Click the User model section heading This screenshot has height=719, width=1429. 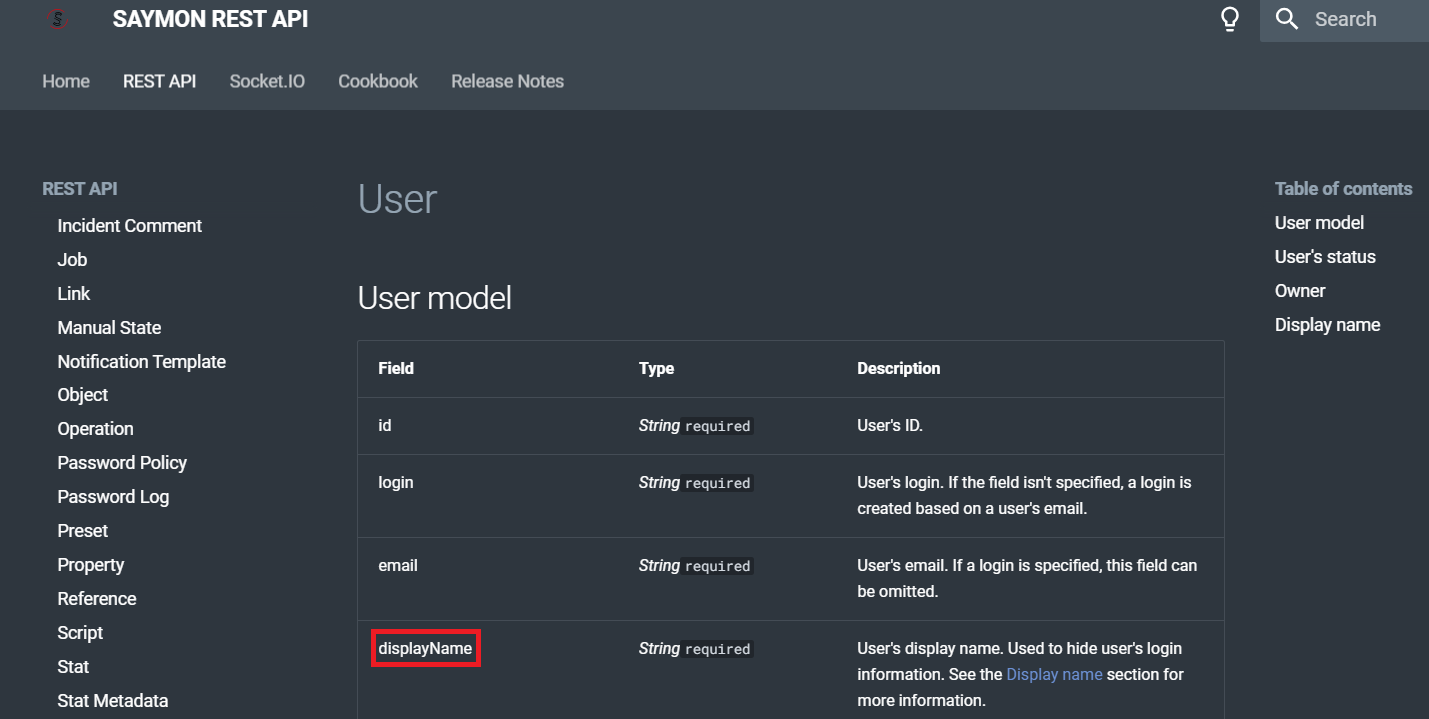pos(435,298)
